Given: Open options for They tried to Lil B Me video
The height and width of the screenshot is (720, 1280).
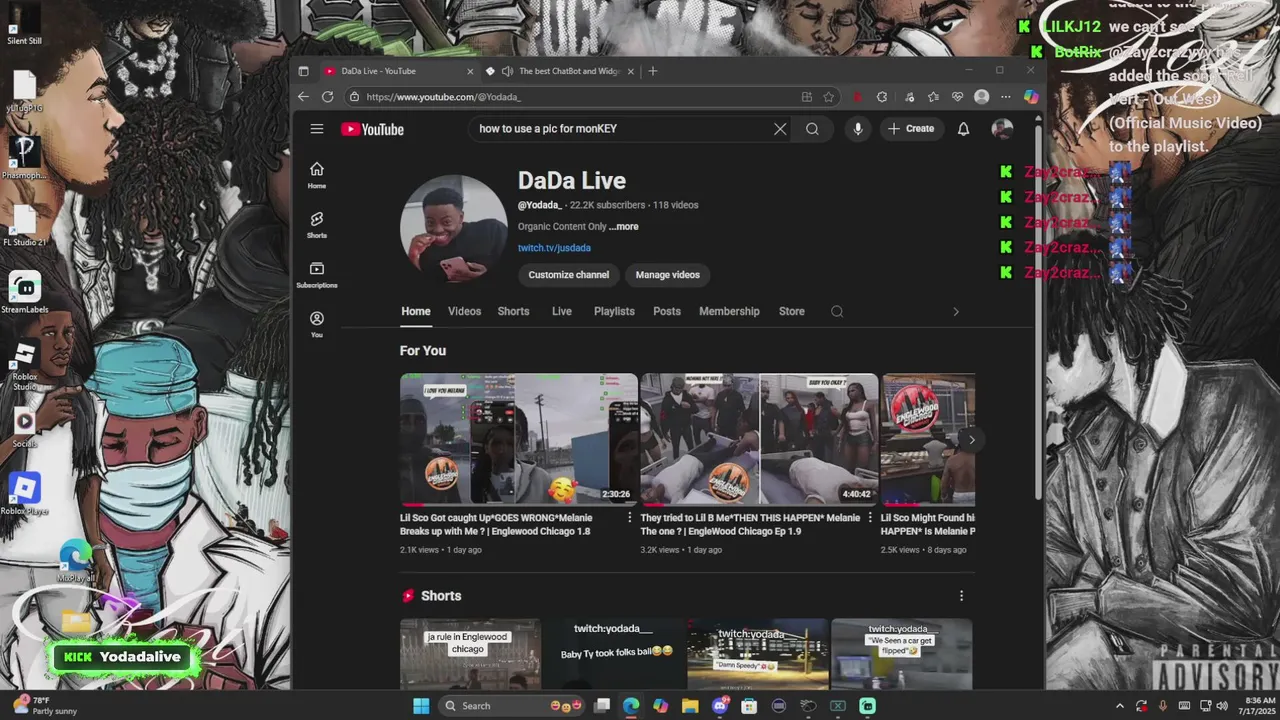Looking at the screenshot, I should click(x=869, y=518).
